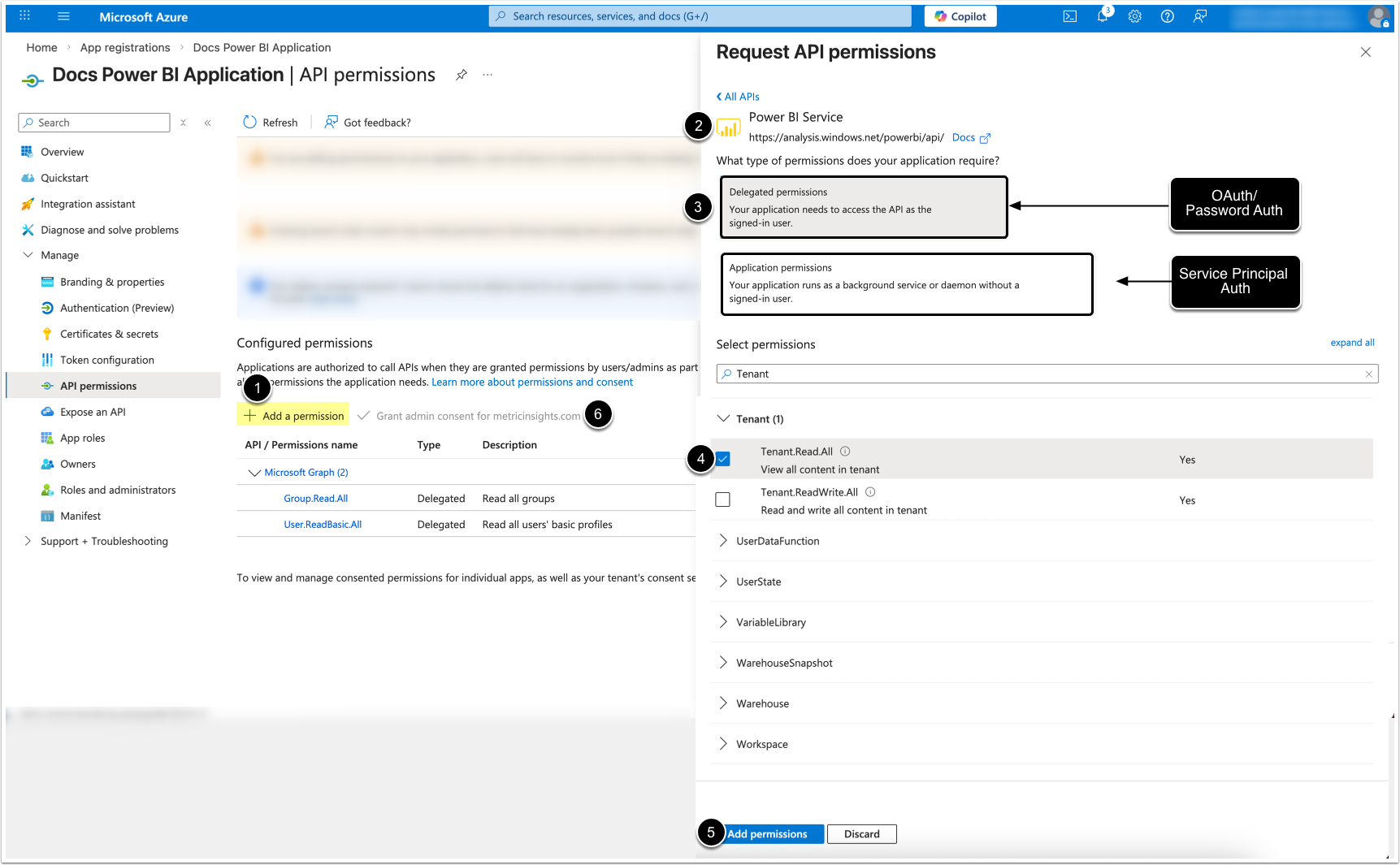Viewport: 1400px width, 865px height.
Task: Open the hamburger portal menu
Action: coord(64,16)
